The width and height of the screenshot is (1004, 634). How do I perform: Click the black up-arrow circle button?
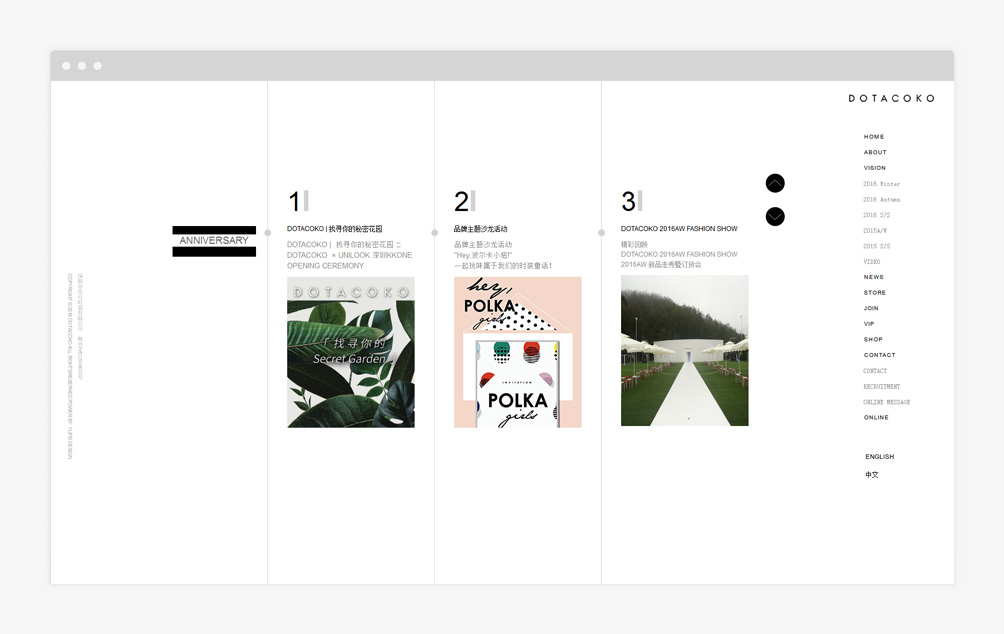point(775,183)
